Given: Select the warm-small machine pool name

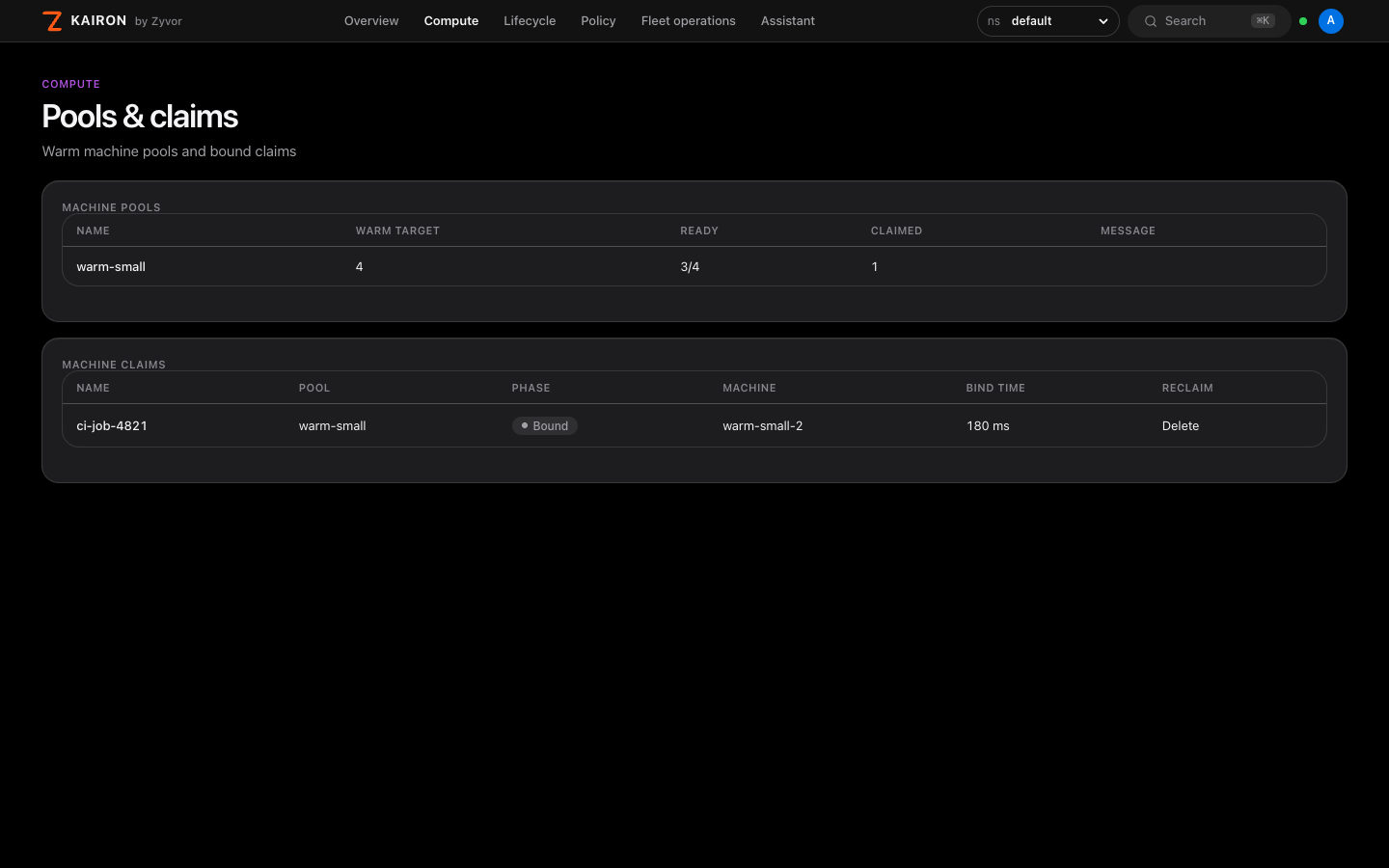Looking at the screenshot, I should pyautogui.click(x=111, y=267).
